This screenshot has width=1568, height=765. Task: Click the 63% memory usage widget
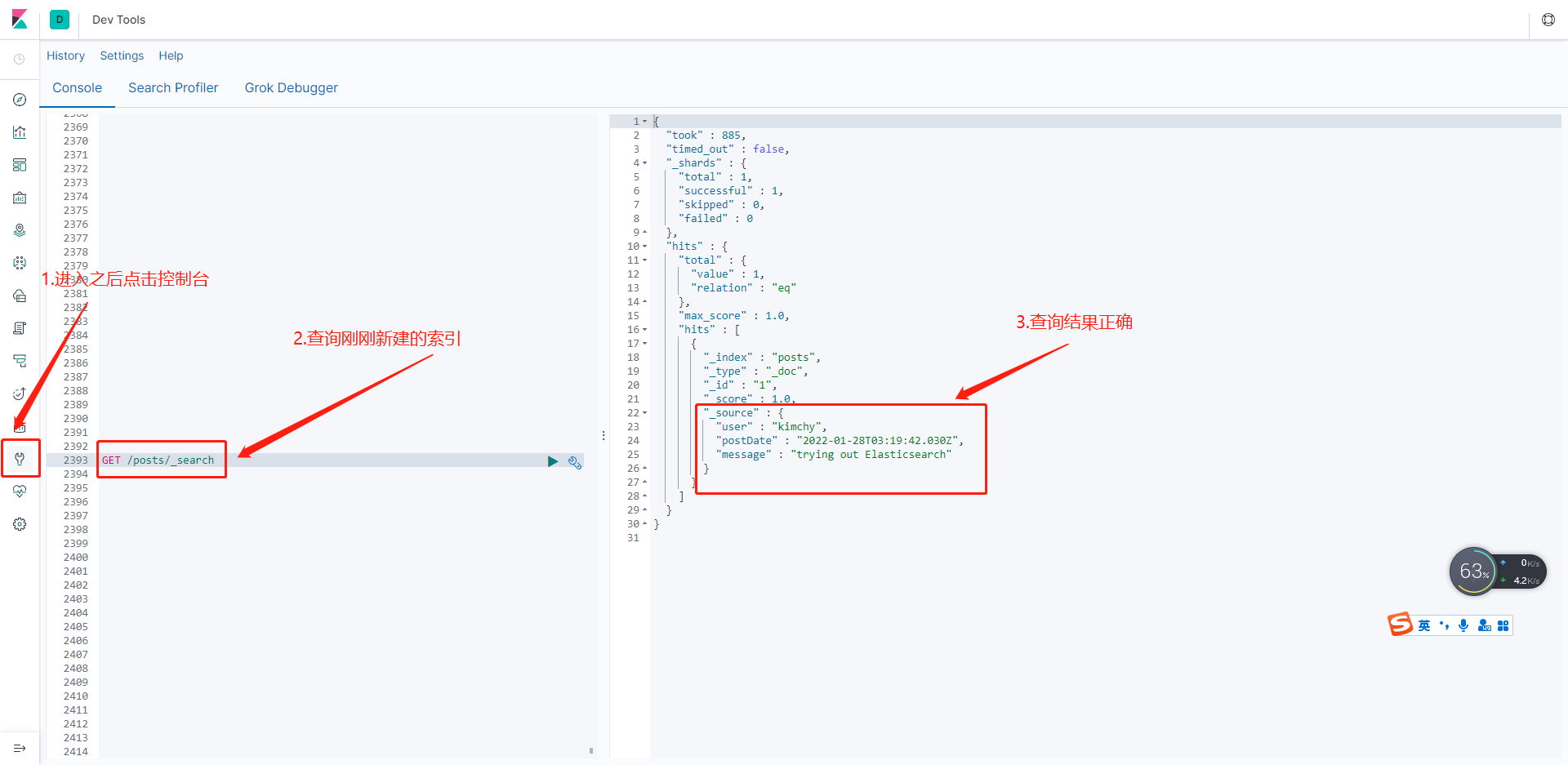pos(1474,571)
